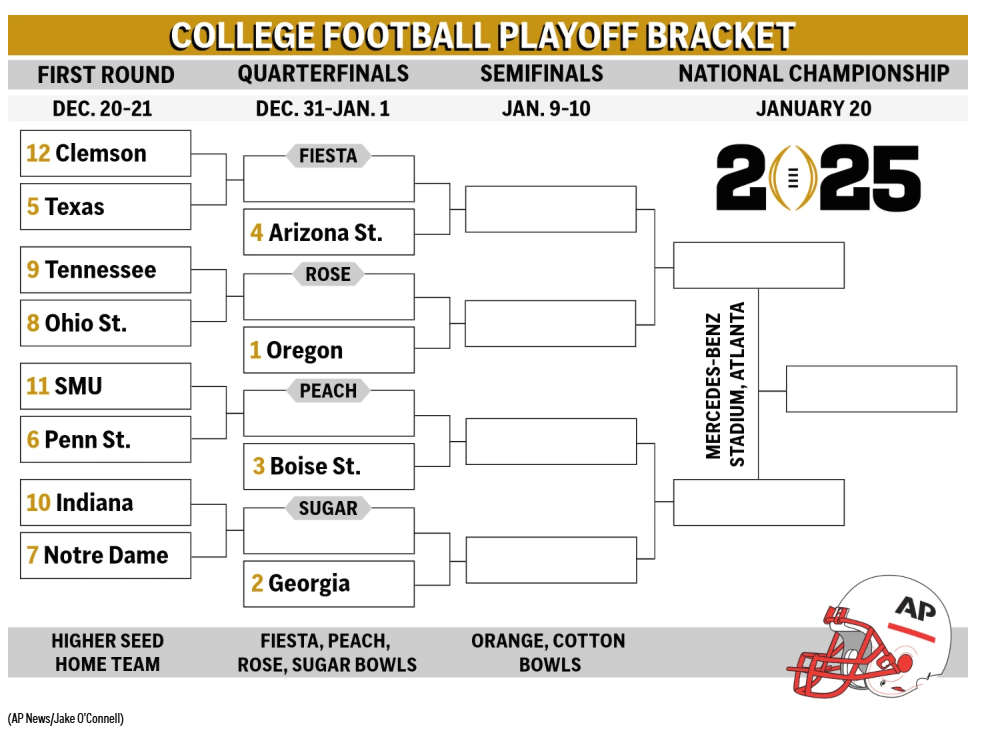Choose the 8 Ohio St. entry
985x736 pixels.
(x=106, y=323)
